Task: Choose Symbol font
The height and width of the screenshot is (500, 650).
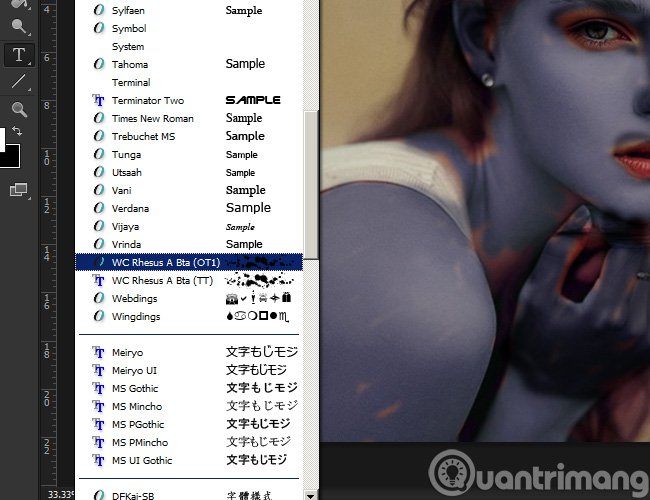Action: pos(189,28)
